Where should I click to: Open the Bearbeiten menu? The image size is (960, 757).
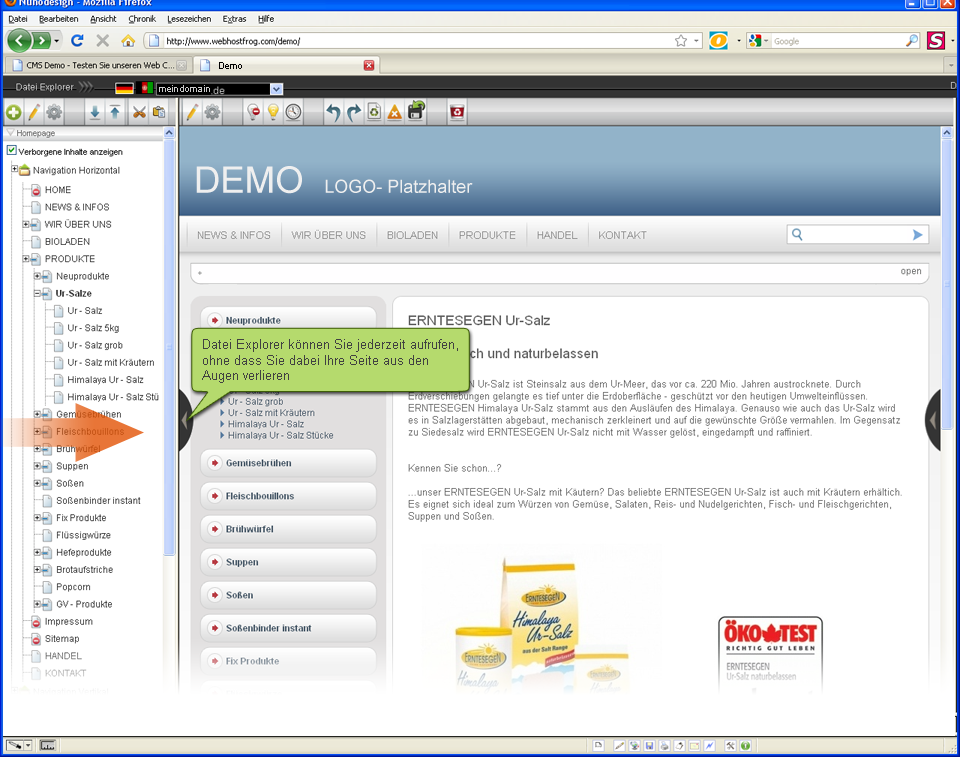59,19
